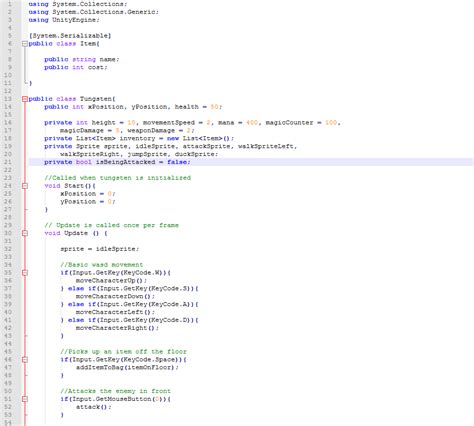This screenshot has height=426, width=474.
Task: Click comment '//Attacks the enemy in front'
Action: tap(116, 391)
